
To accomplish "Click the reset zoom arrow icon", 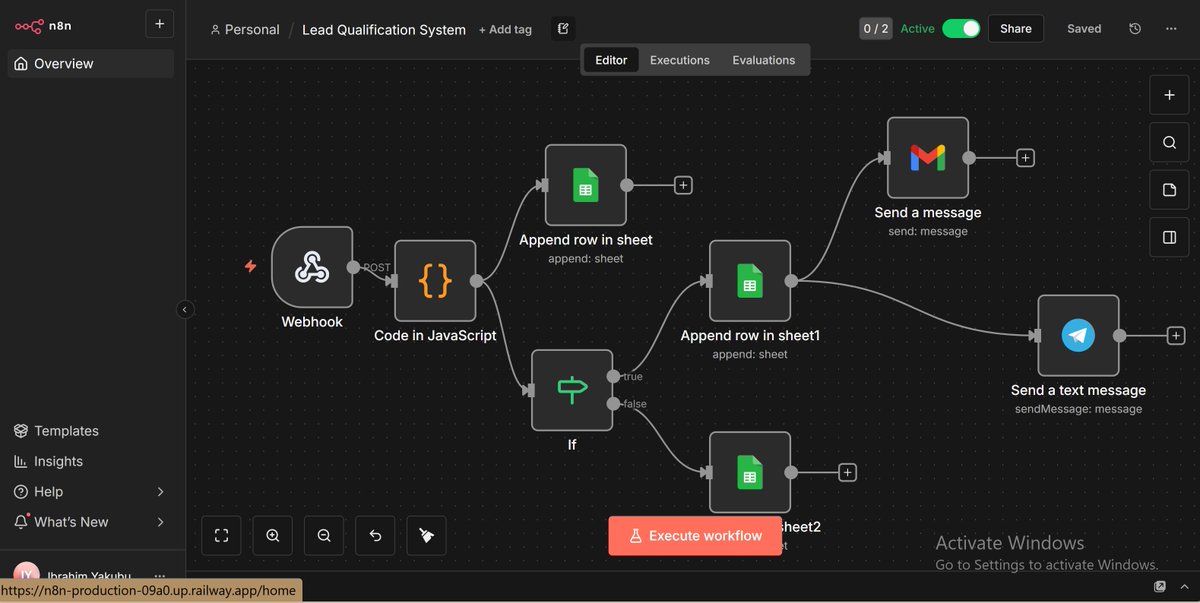I will (375, 535).
